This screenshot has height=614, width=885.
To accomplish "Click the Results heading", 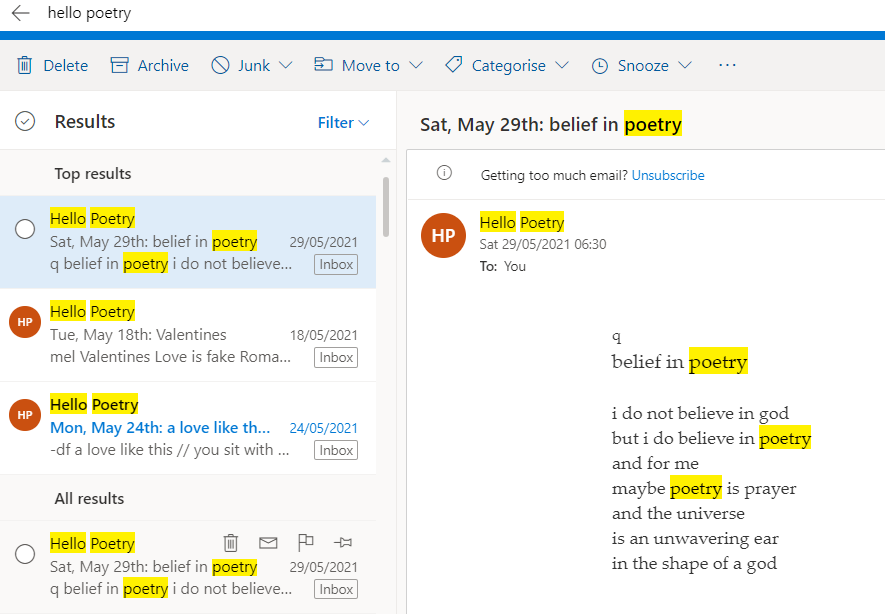I will (x=85, y=122).
